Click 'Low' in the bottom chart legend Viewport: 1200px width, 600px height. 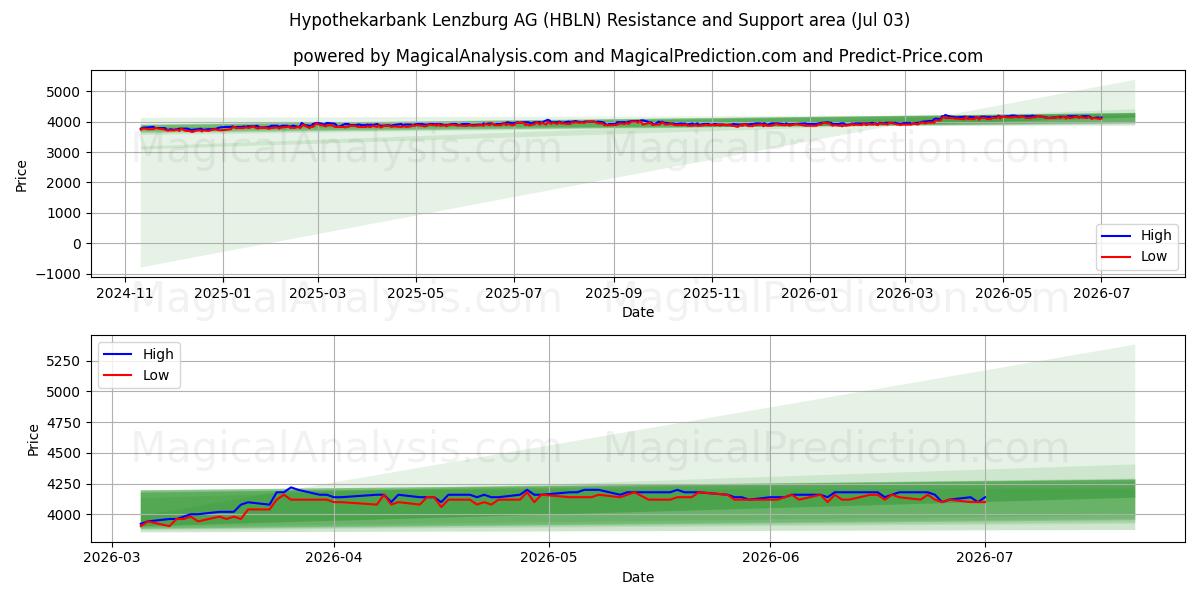(157, 375)
